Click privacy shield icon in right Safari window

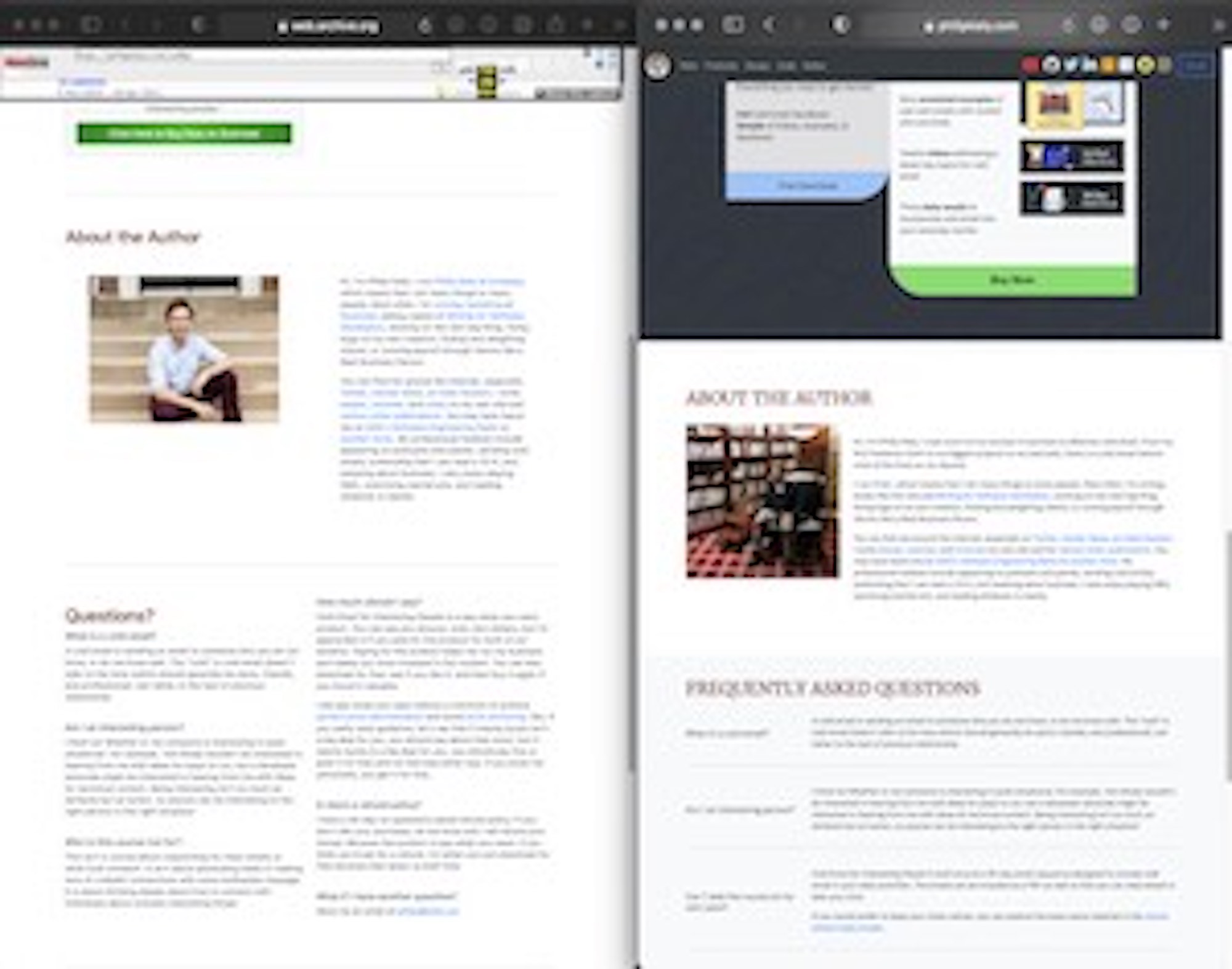841,25
